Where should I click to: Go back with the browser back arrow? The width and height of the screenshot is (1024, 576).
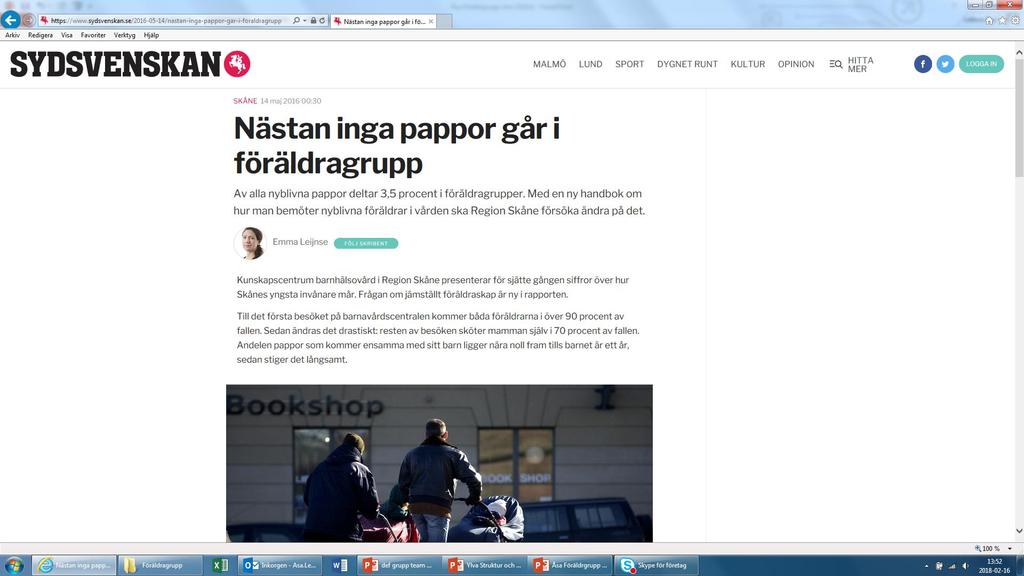pos(10,20)
